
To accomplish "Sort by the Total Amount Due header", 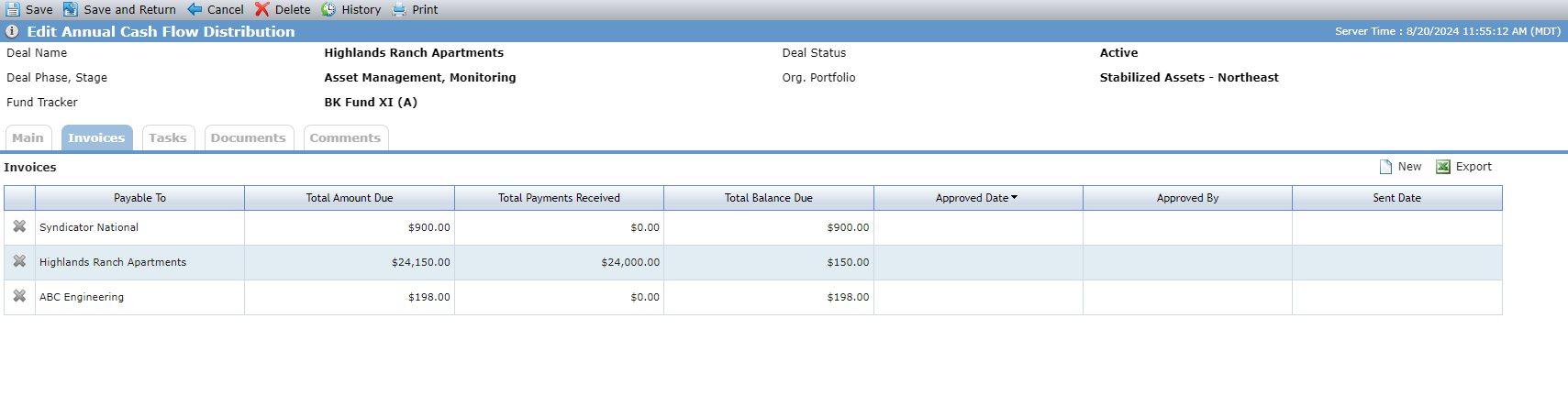I will coord(350,198).
